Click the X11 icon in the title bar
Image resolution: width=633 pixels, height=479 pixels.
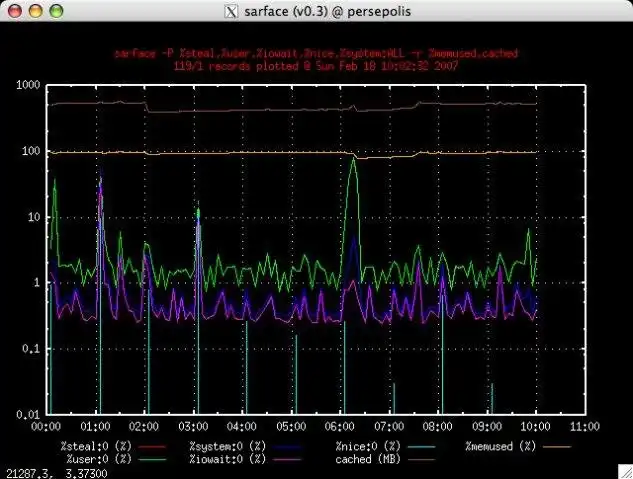(231, 11)
